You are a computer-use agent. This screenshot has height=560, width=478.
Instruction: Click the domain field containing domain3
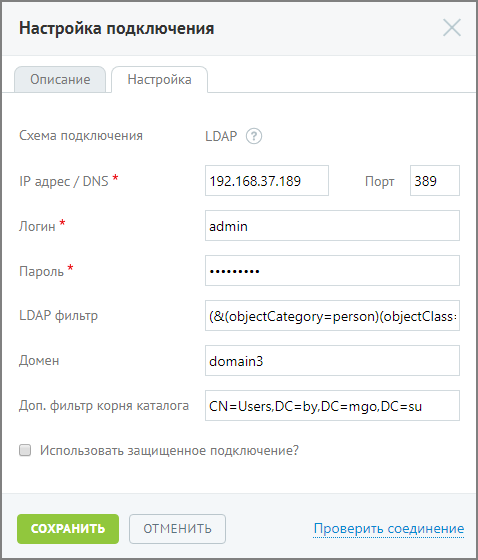(332, 360)
